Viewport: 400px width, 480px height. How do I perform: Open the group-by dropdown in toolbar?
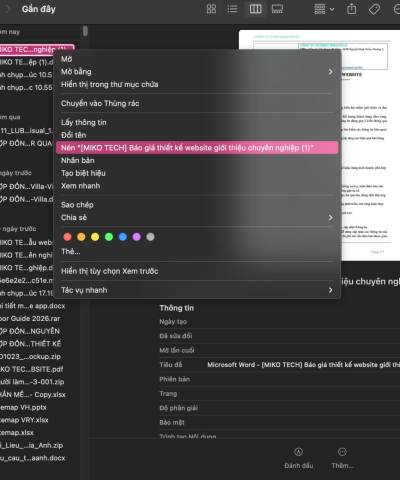click(x=324, y=9)
